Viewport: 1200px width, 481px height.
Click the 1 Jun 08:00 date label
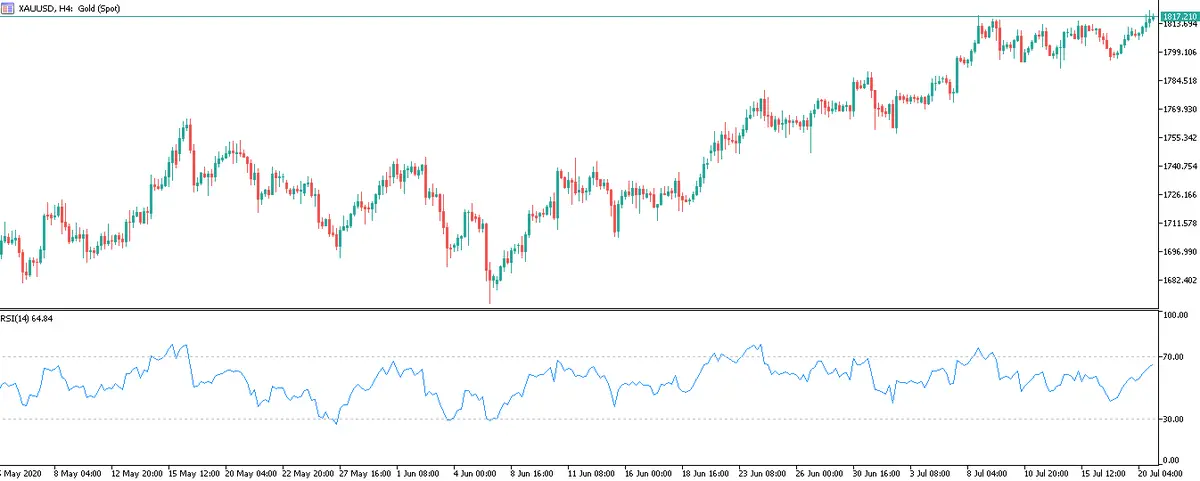click(x=417, y=471)
